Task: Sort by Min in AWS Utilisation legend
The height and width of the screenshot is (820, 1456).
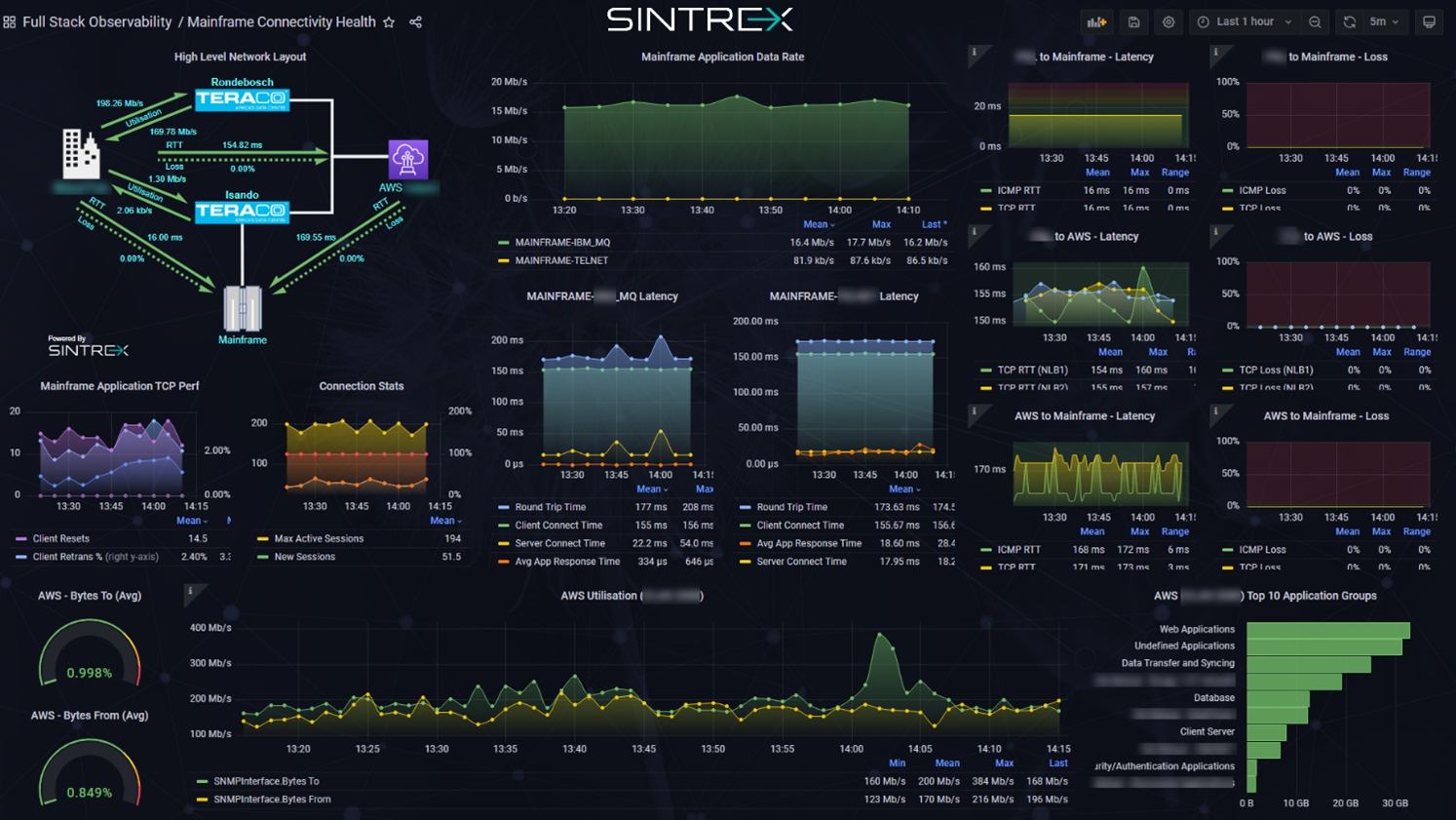Action: [897, 763]
